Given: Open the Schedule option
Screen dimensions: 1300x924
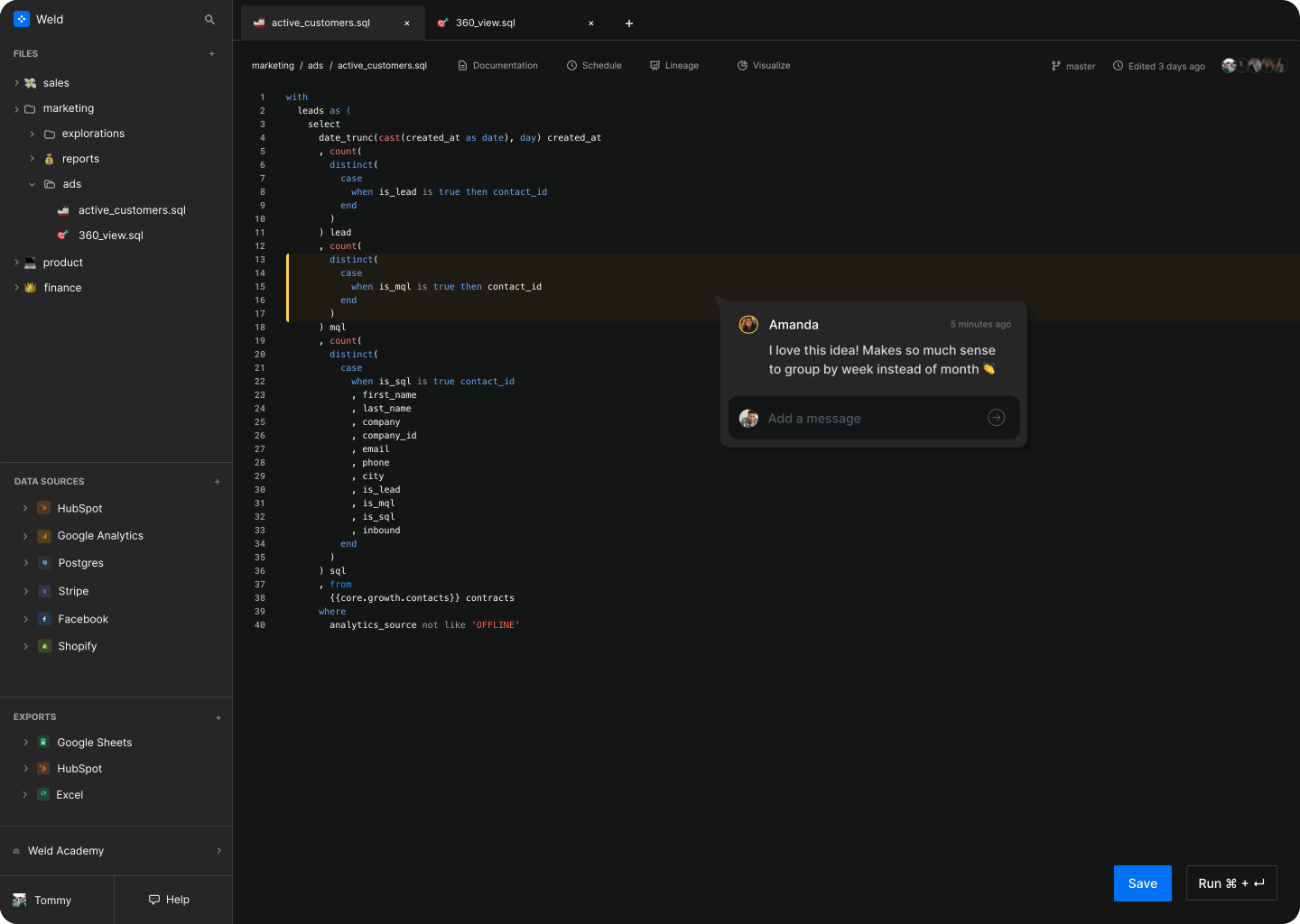Looking at the screenshot, I should click(594, 66).
